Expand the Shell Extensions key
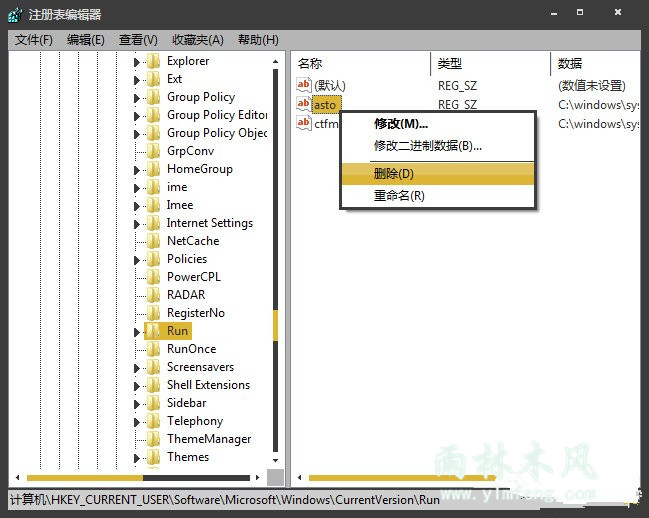The height and width of the screenshot is (518, 649). [x=137, y=386]
